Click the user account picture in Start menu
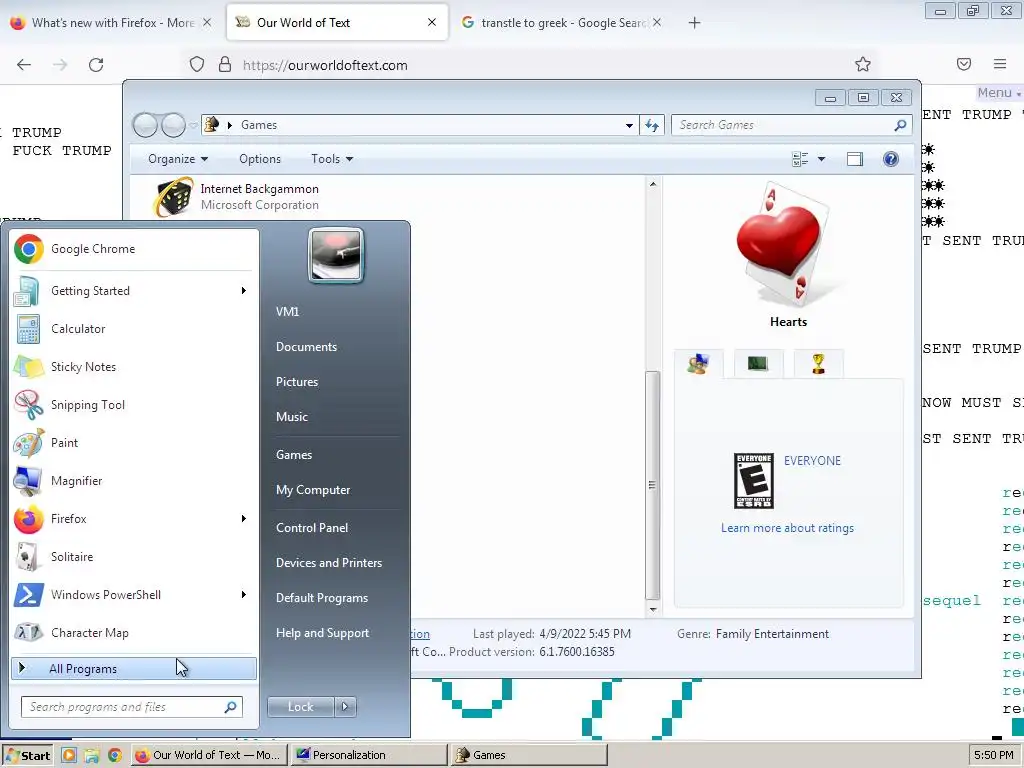Viewport: 1024px width, 768px height. click(x=336, y=255)
